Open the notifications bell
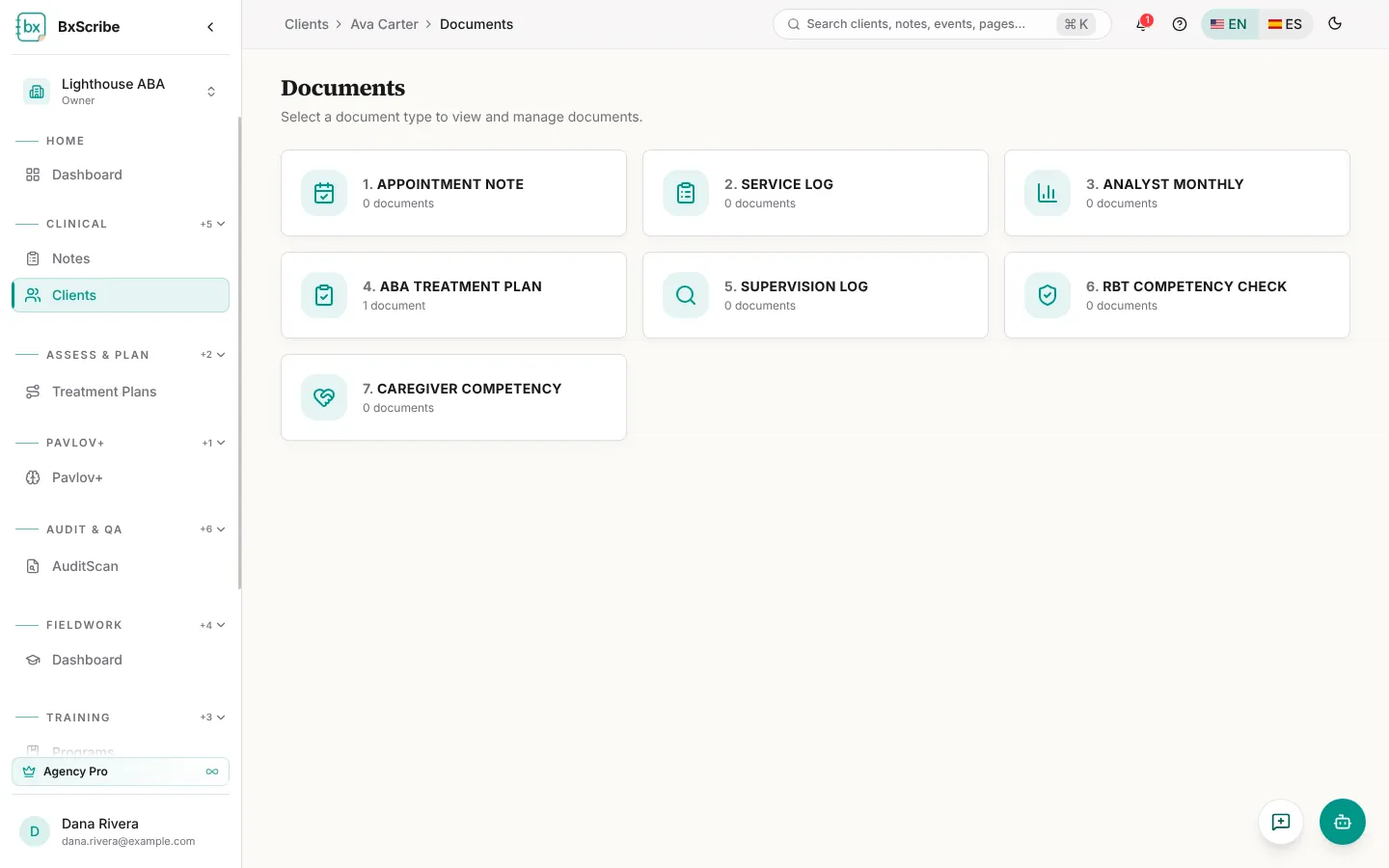The width and height of the screenshot is (1389, 868). [x=1142, y=24]
